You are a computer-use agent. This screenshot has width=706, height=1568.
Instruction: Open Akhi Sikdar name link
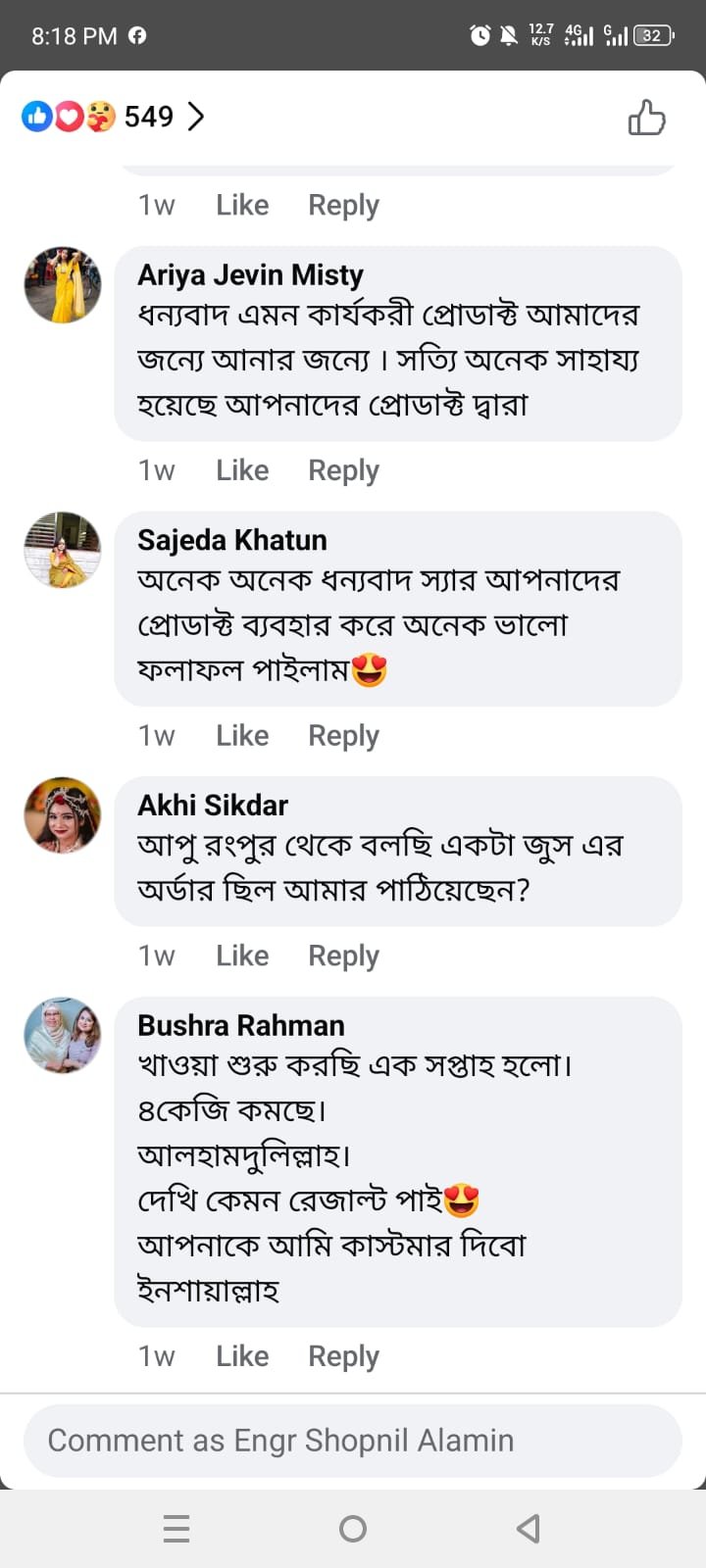pyautogui.click(x=213, y=805)
